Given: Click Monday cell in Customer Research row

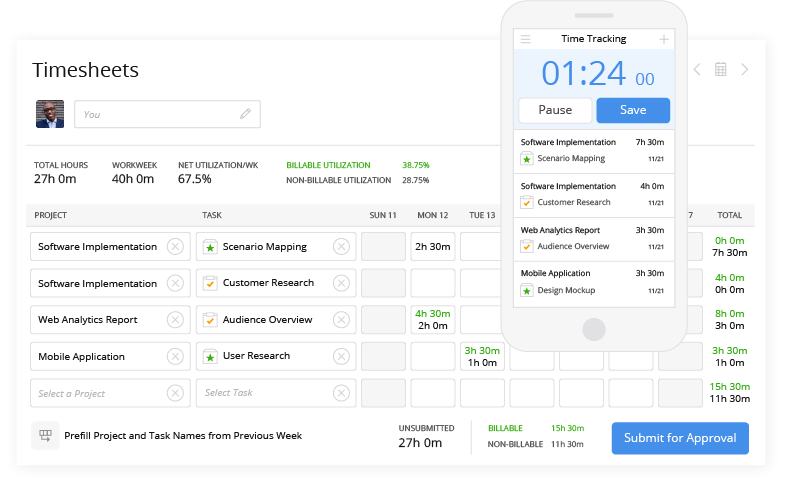Looking at the screenshot, I should (433, 283).
